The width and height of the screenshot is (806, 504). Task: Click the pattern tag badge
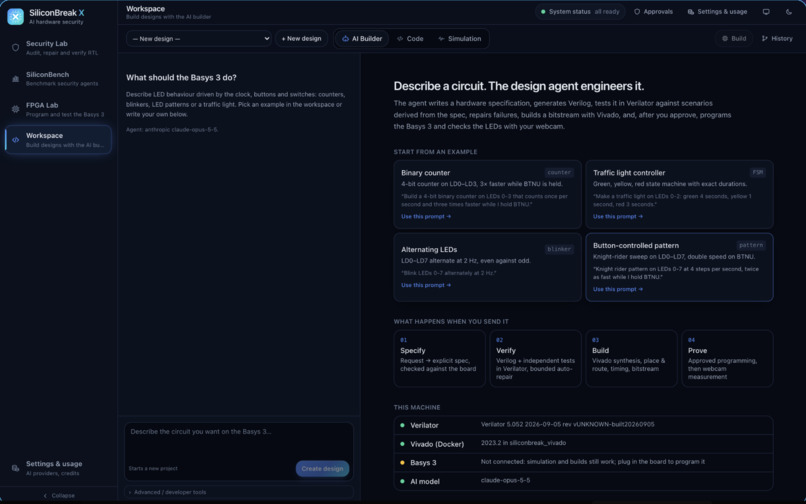point(751,245)
